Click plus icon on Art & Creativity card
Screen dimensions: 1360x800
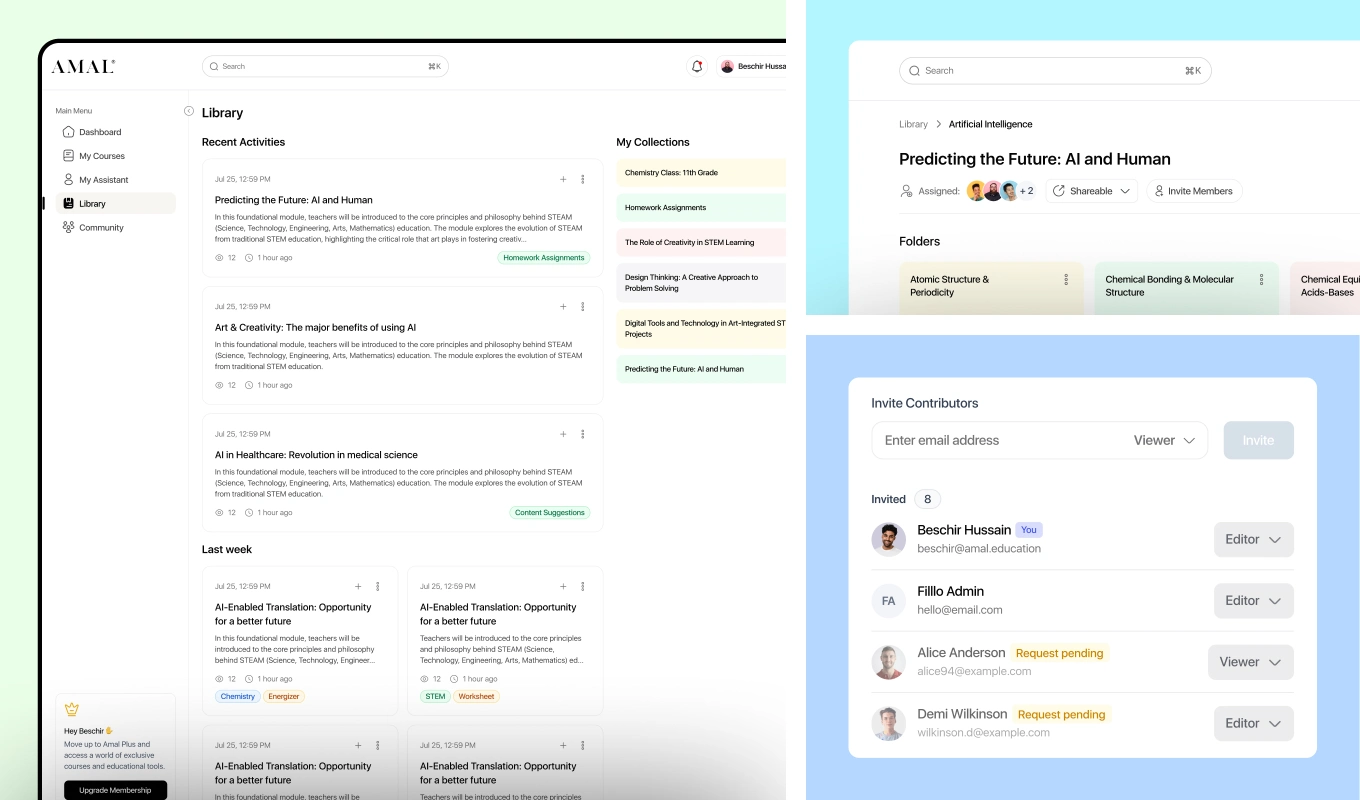click(563, 307)
